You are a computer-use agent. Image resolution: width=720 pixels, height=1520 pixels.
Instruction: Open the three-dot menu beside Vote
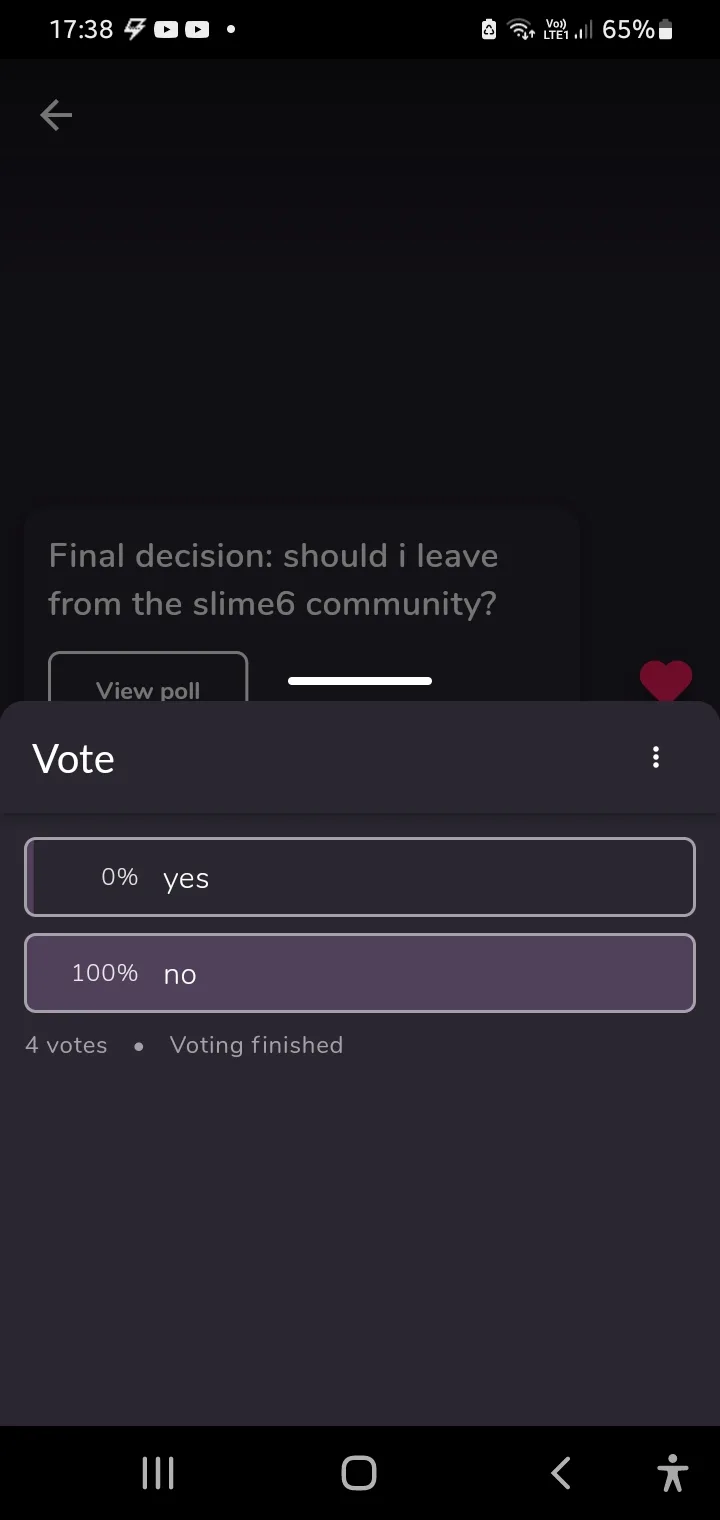click(656, 757)
